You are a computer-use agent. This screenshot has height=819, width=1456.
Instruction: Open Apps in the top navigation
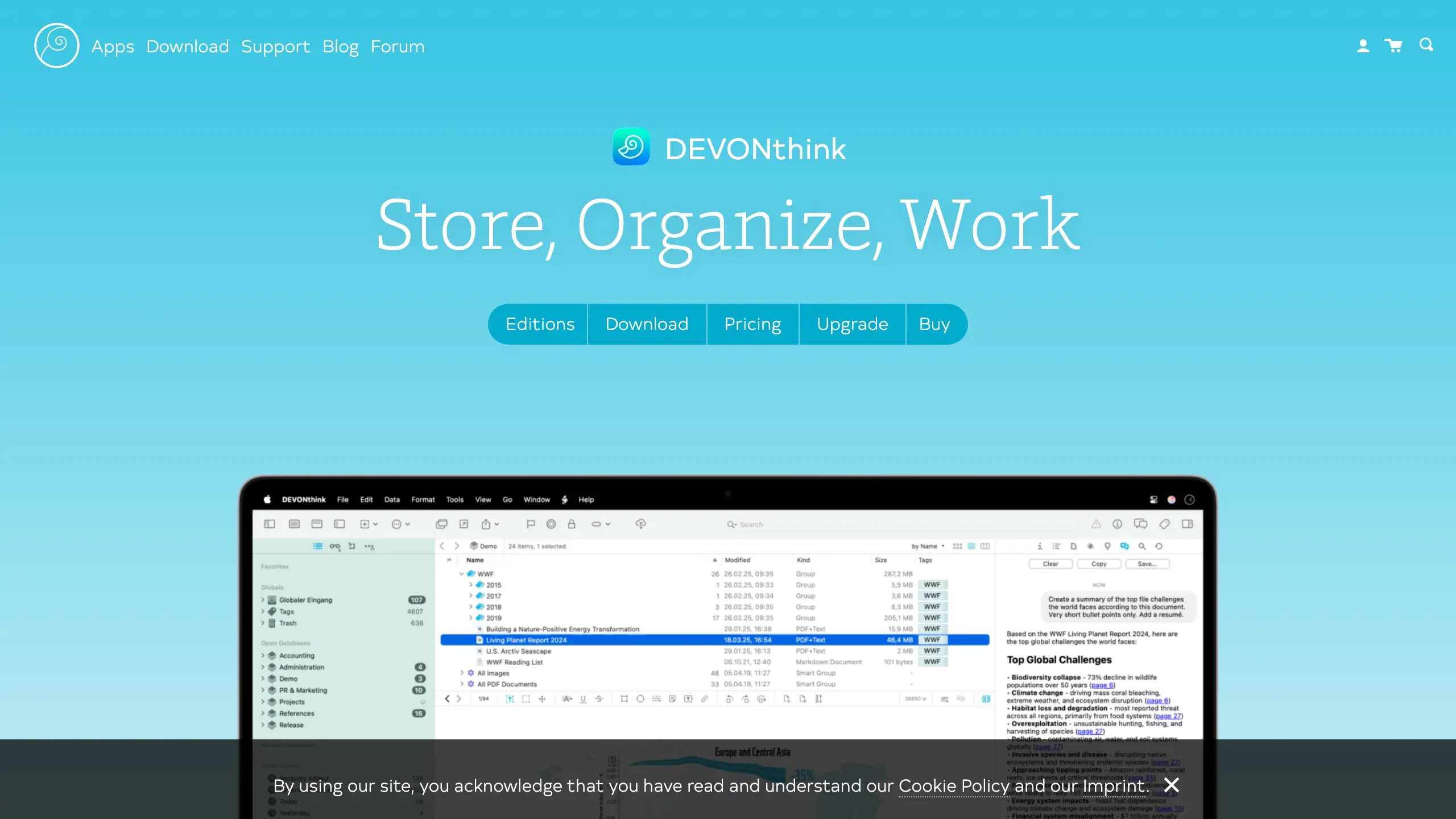(x=113, y=47)
